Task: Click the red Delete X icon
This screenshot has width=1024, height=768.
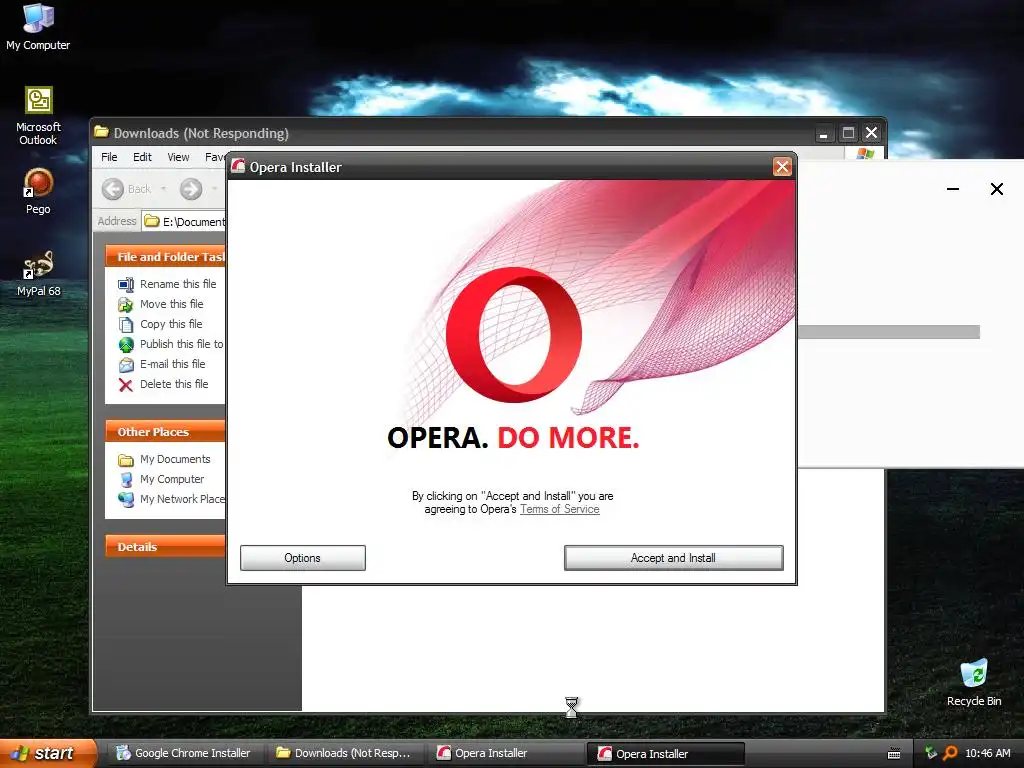Action: pyautogui.click(x=125, y=385)
